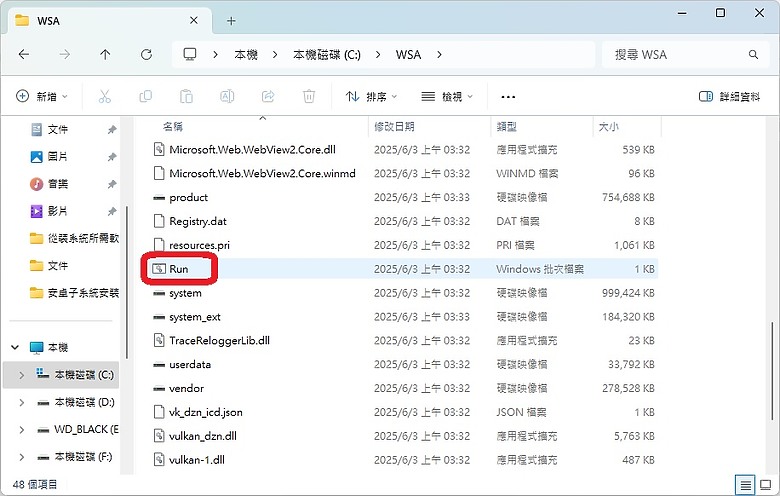Viewport: 780px width, 496px height.
Task: Click the navigation pane scrollbar
Action: [x=126, y=282]
